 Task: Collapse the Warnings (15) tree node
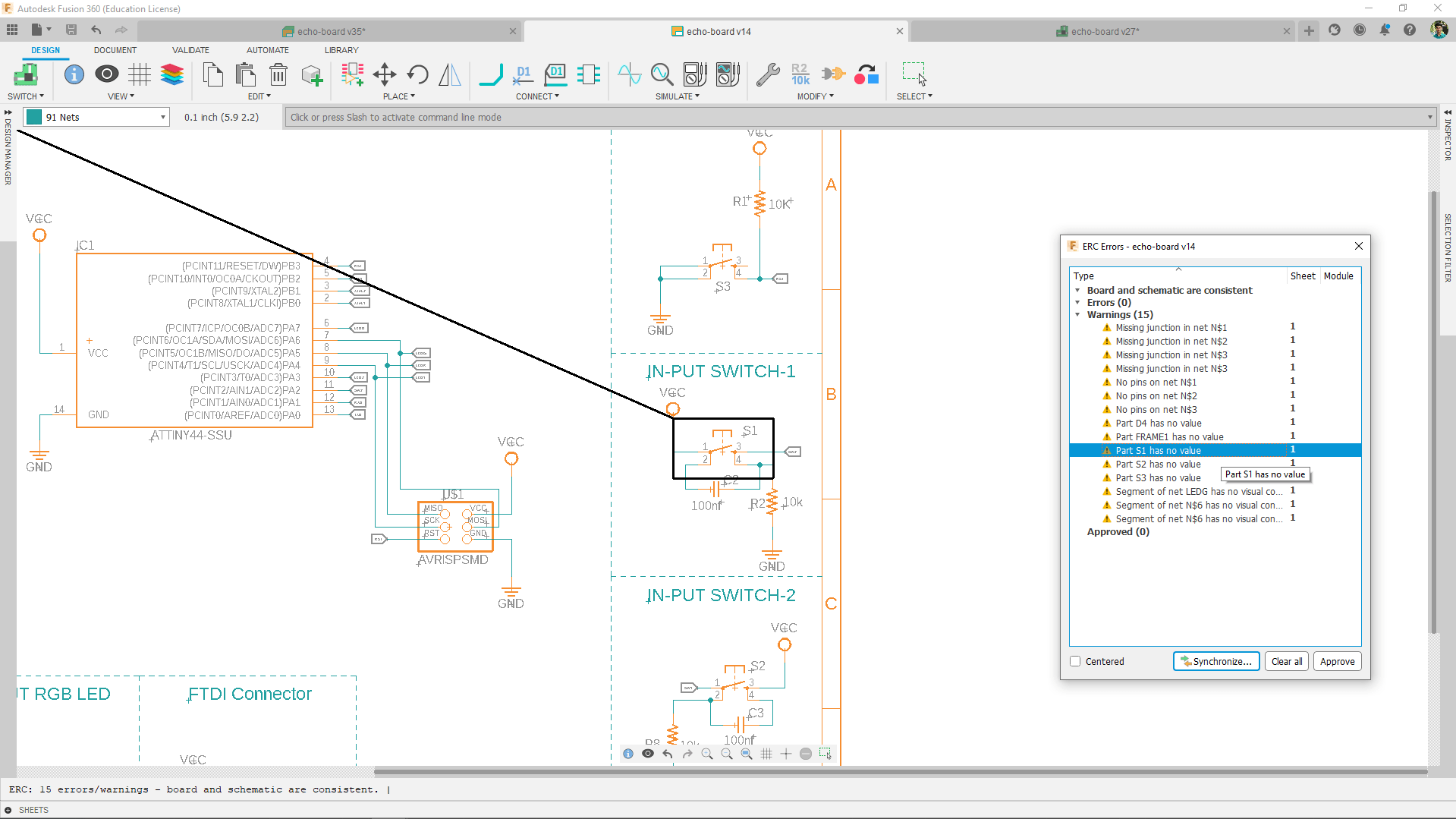(1077, 315)
